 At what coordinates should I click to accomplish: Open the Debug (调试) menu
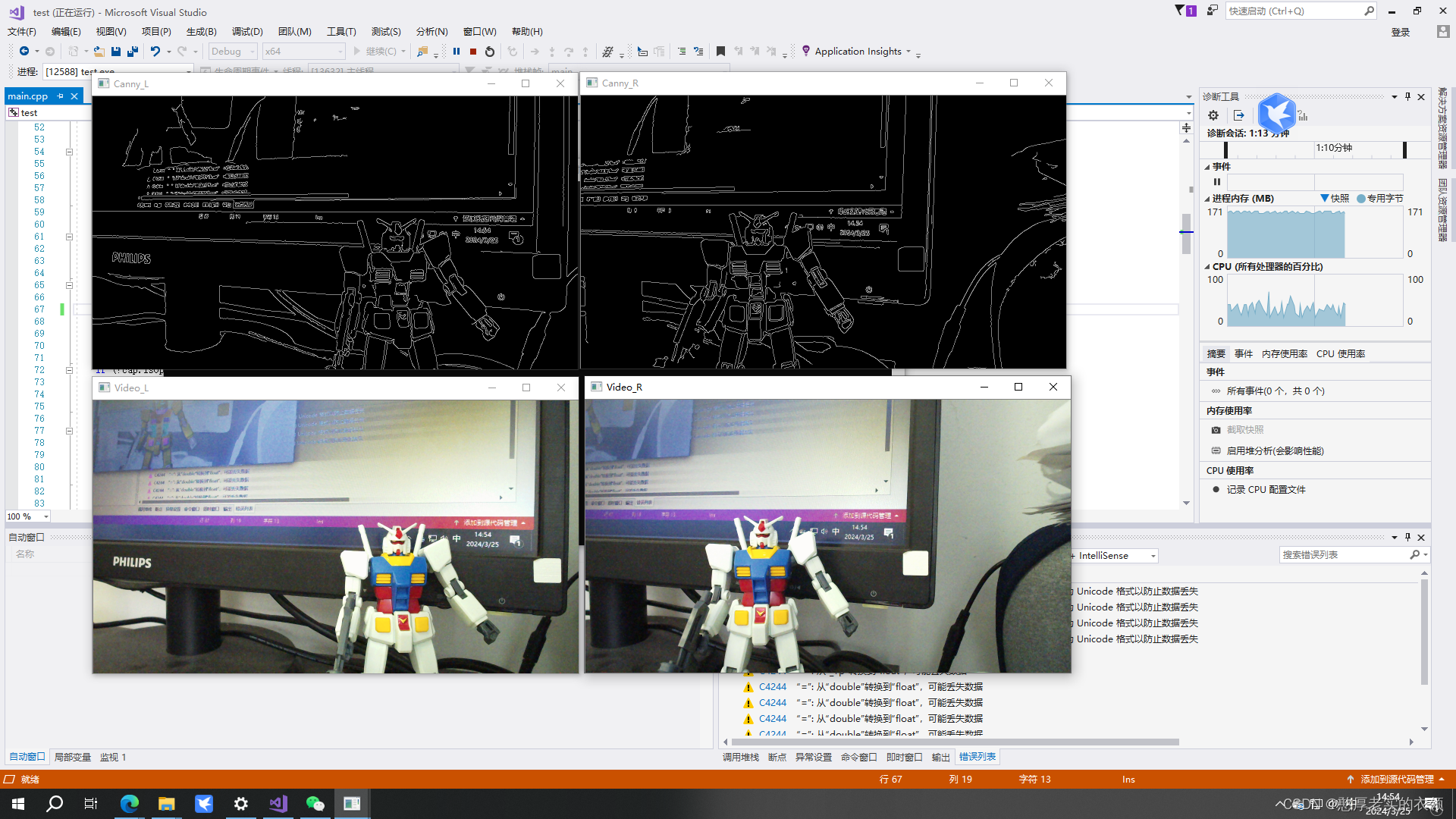pyautogui.click(x=247, y=31)
